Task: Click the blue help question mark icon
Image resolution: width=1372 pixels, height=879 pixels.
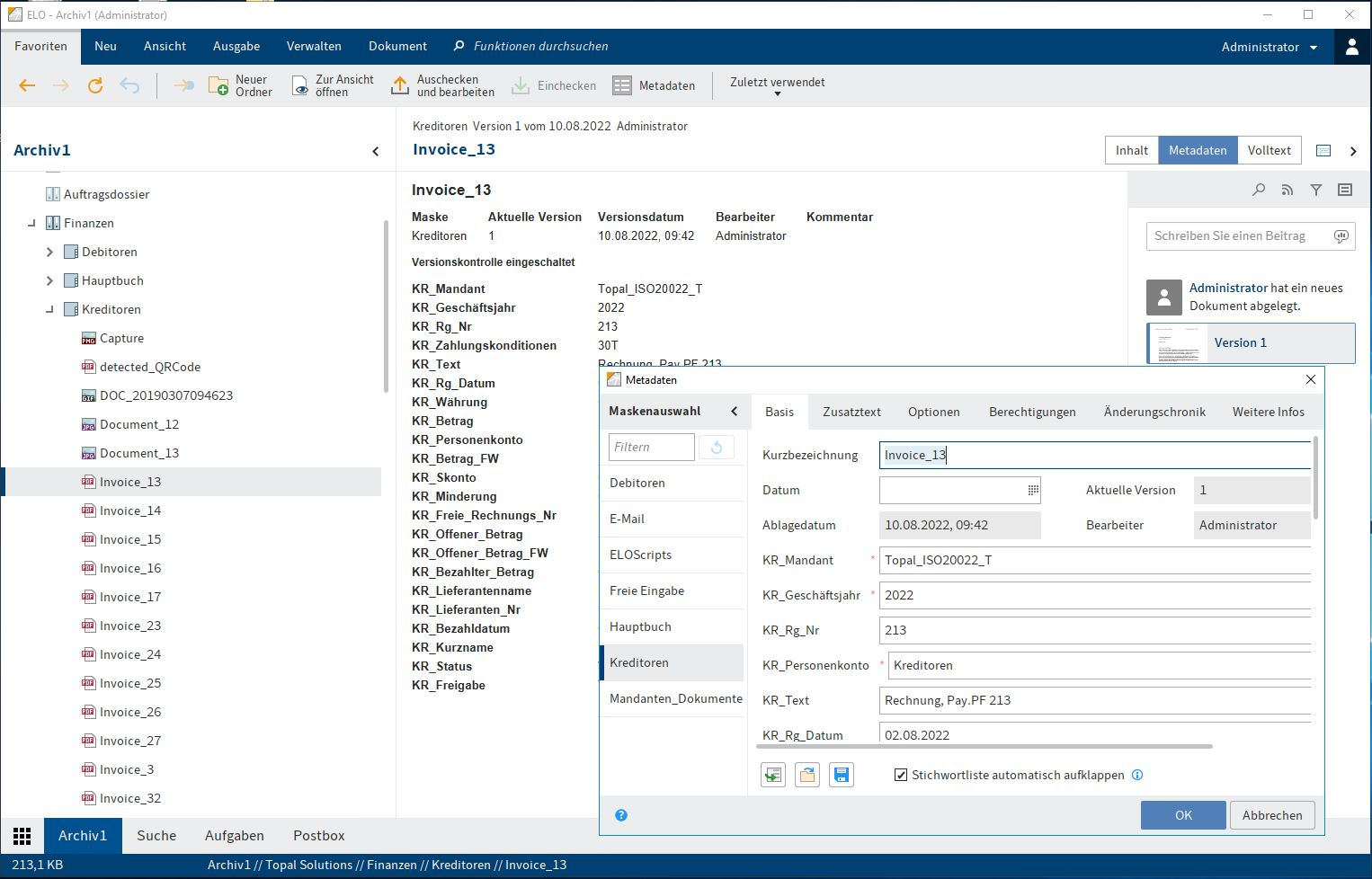Action: point(621,815)
